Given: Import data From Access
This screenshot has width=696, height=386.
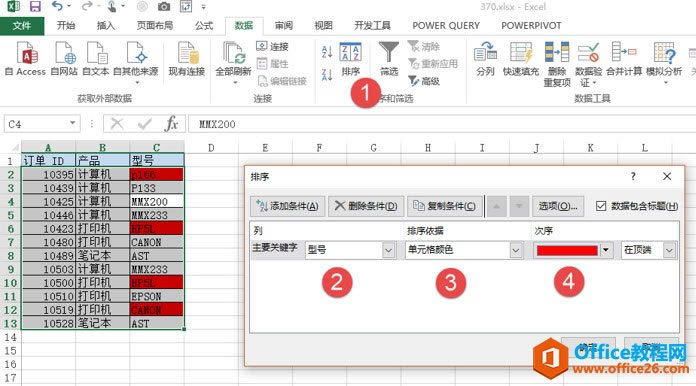Looking at the screenshot, I should click(x=26, y=59).
